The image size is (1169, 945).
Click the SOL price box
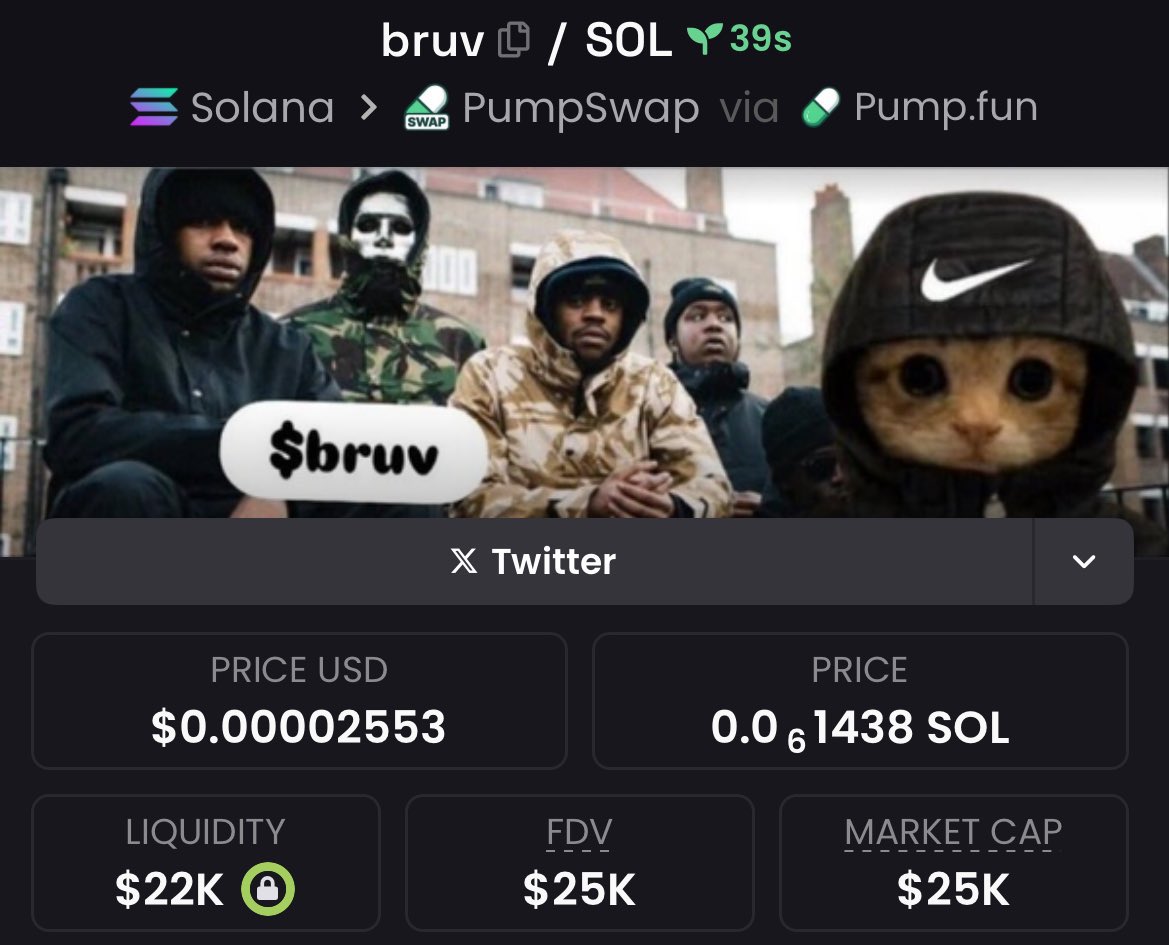pyautogui.click(x=860, y=701)
